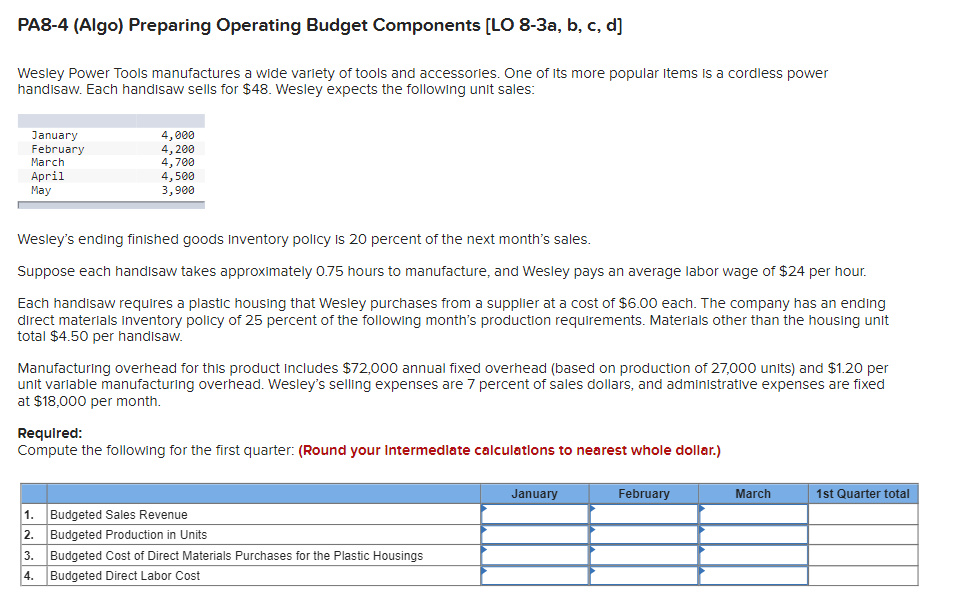This screenshot has height=599, width=958.
Task: Click the February column header
Action: tap(645, 493)
